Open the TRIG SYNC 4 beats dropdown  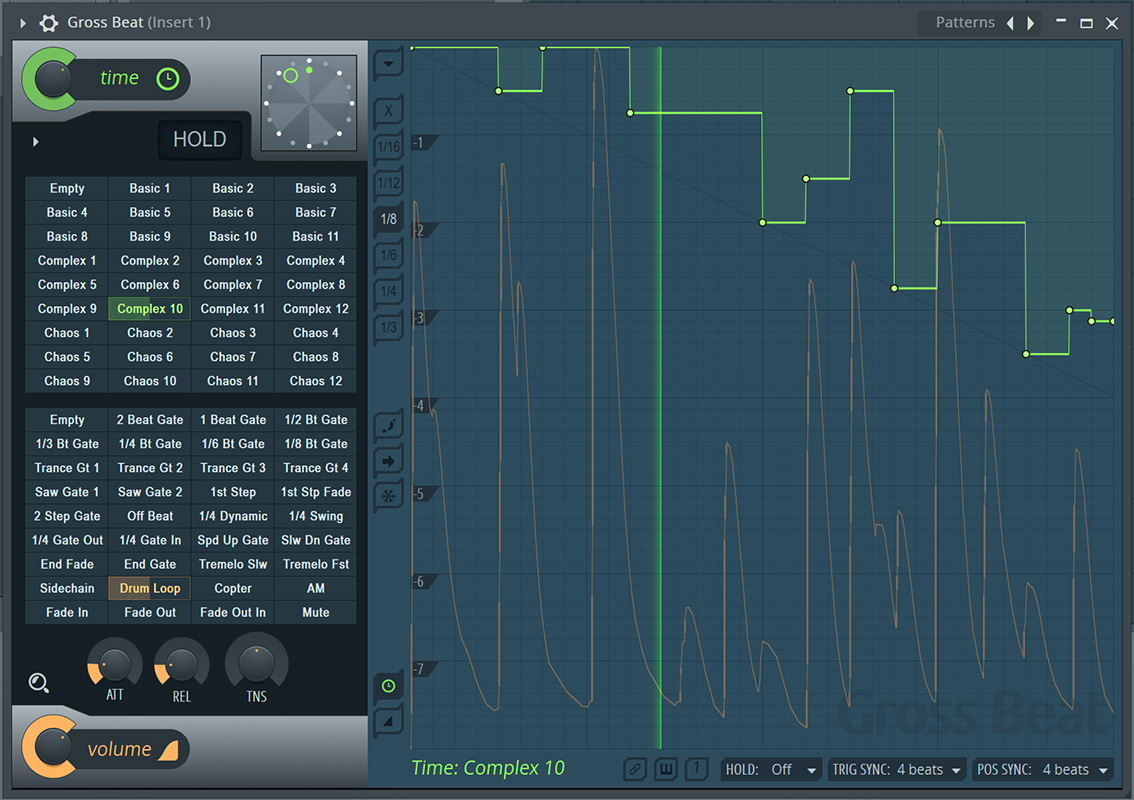[896, 770]
